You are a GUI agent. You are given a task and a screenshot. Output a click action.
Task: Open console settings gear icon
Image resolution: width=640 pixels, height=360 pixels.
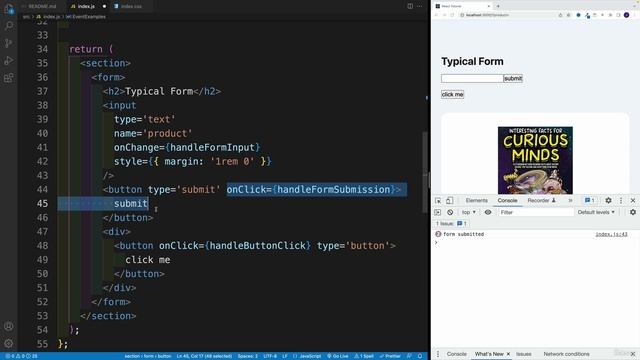pos(633,212)
